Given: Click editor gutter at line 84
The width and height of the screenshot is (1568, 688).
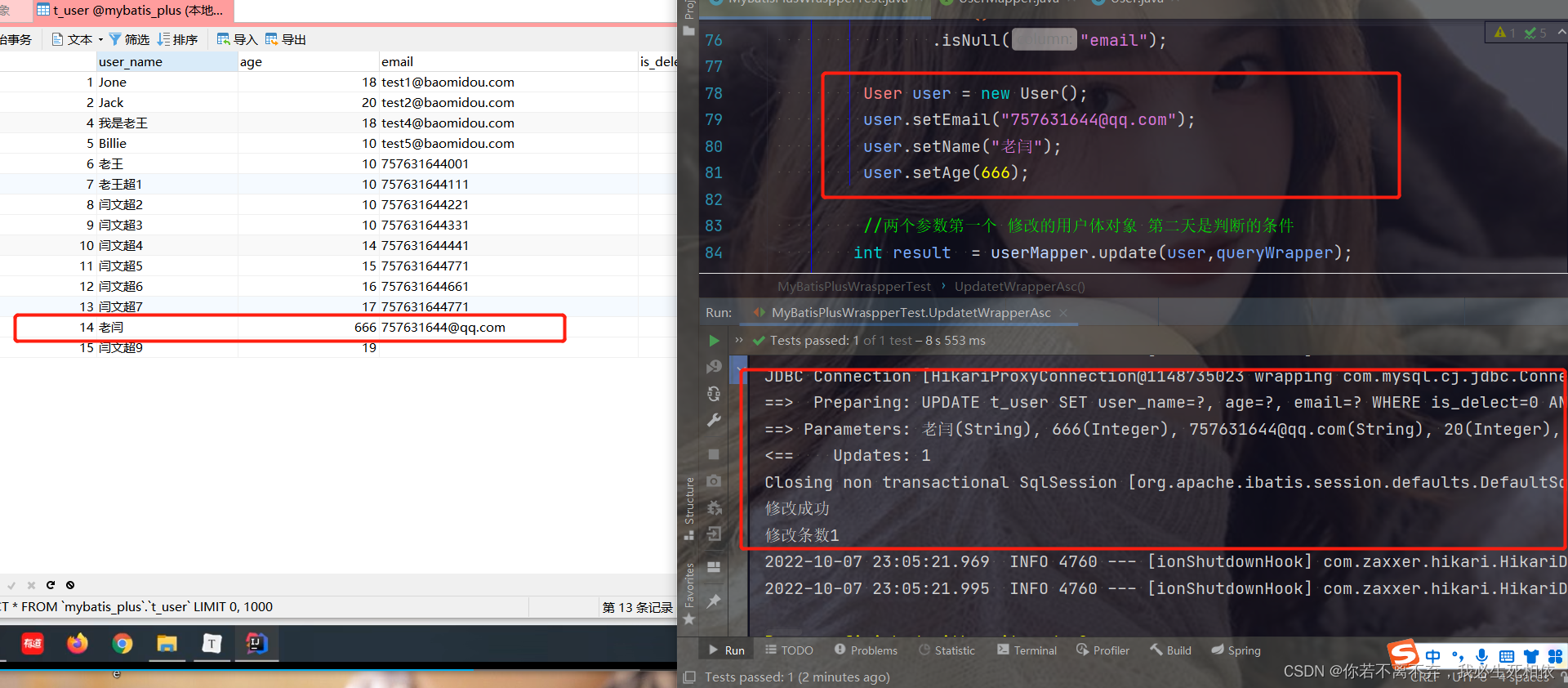Looking at the screenshot, I should (714, 252).
